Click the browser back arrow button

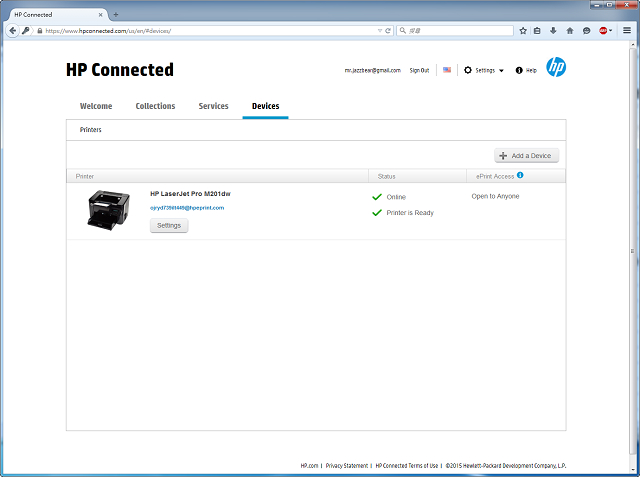click(x=12, y=31)
